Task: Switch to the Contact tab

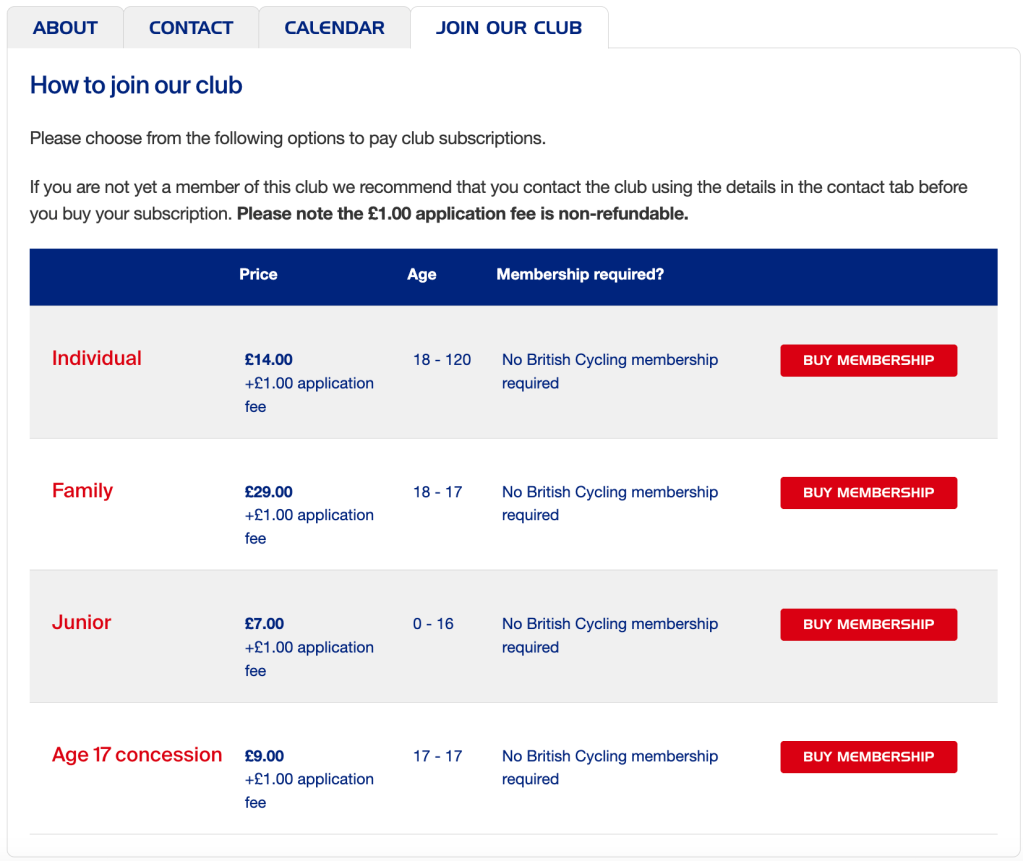Action: (190, 28)
